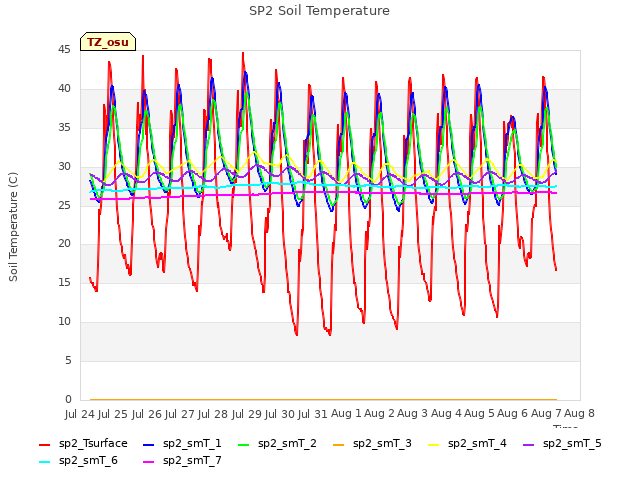
Task: Click the Aug 6 x-axis tick label
Action: pyautogui.click(x=513, y=414)
